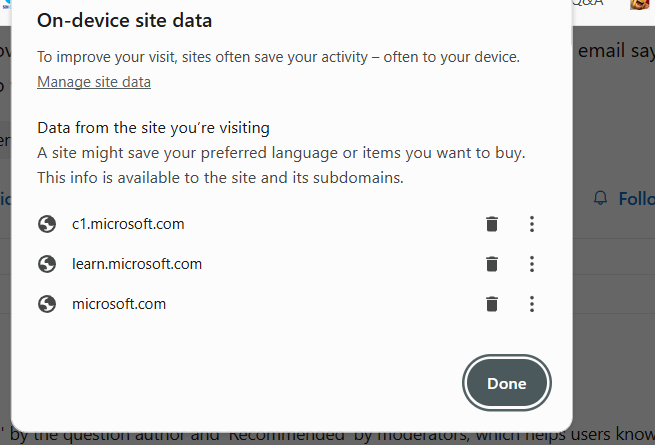Click the globe icon next to learn.microsoft.com
655x445 pixels.
tap(47, 264)
